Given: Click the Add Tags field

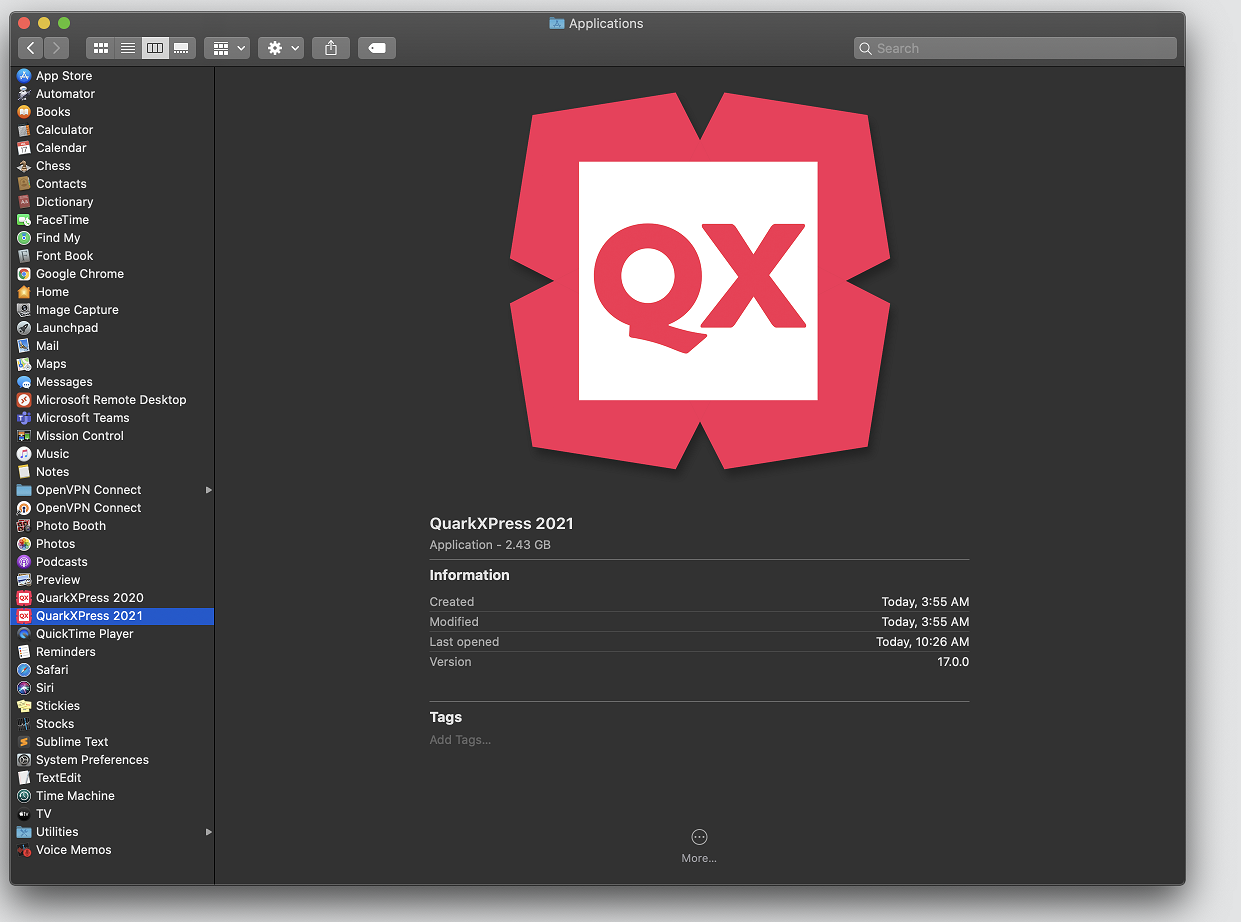Looking at the screenshot, I should (460, 739).
